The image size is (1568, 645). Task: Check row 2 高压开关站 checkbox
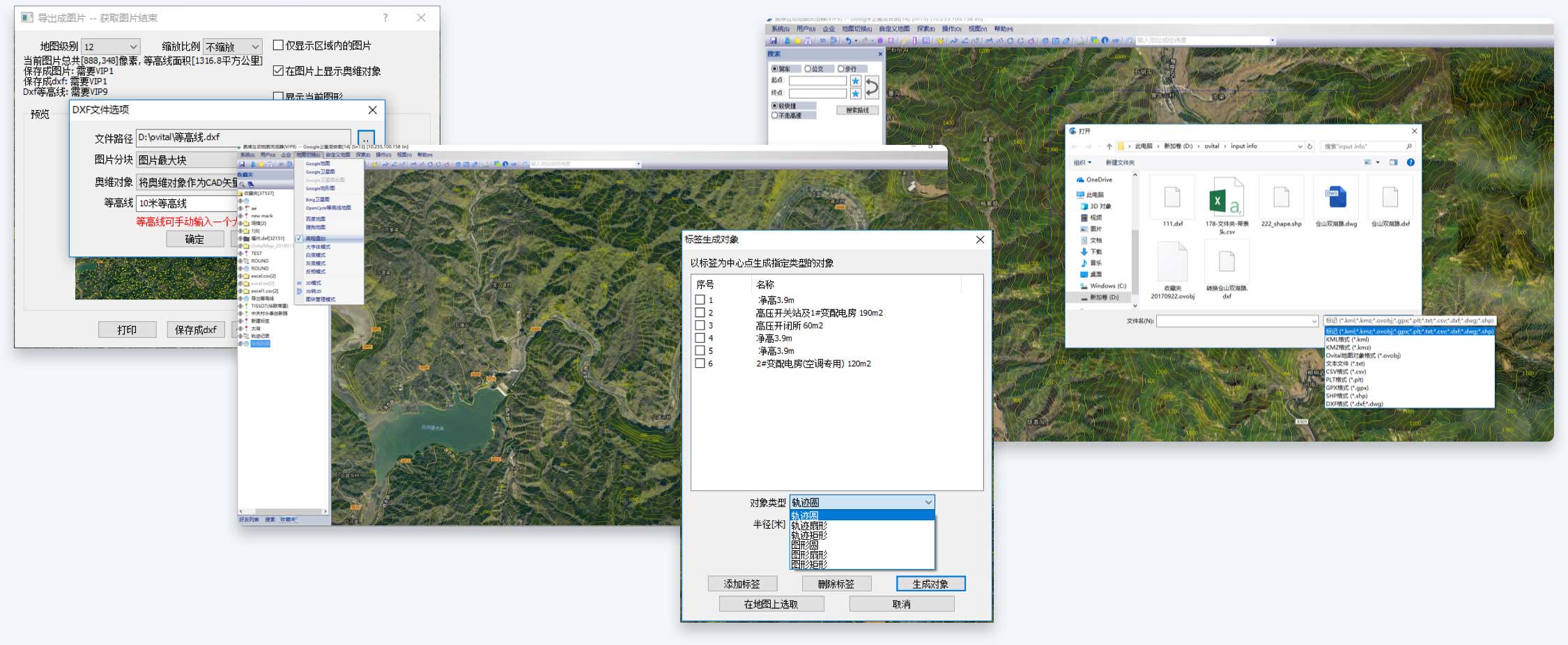click(700, 313)
